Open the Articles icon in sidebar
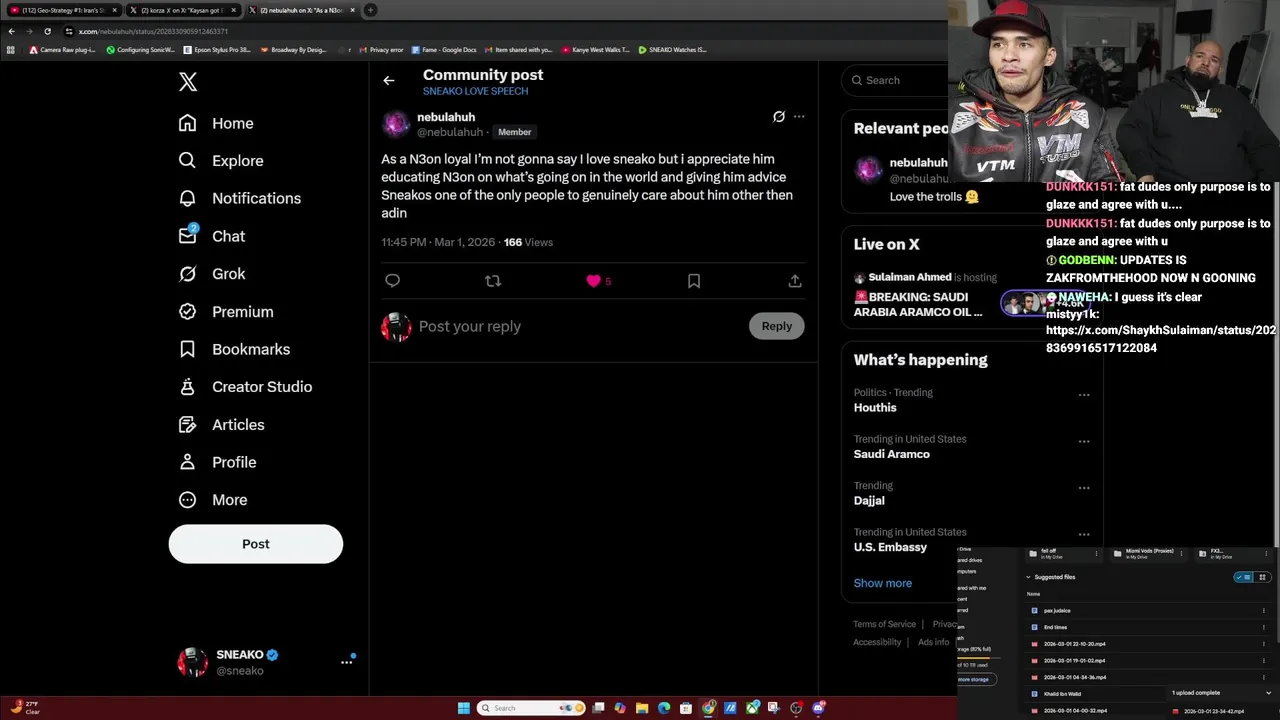 click(x=187, y=425)
